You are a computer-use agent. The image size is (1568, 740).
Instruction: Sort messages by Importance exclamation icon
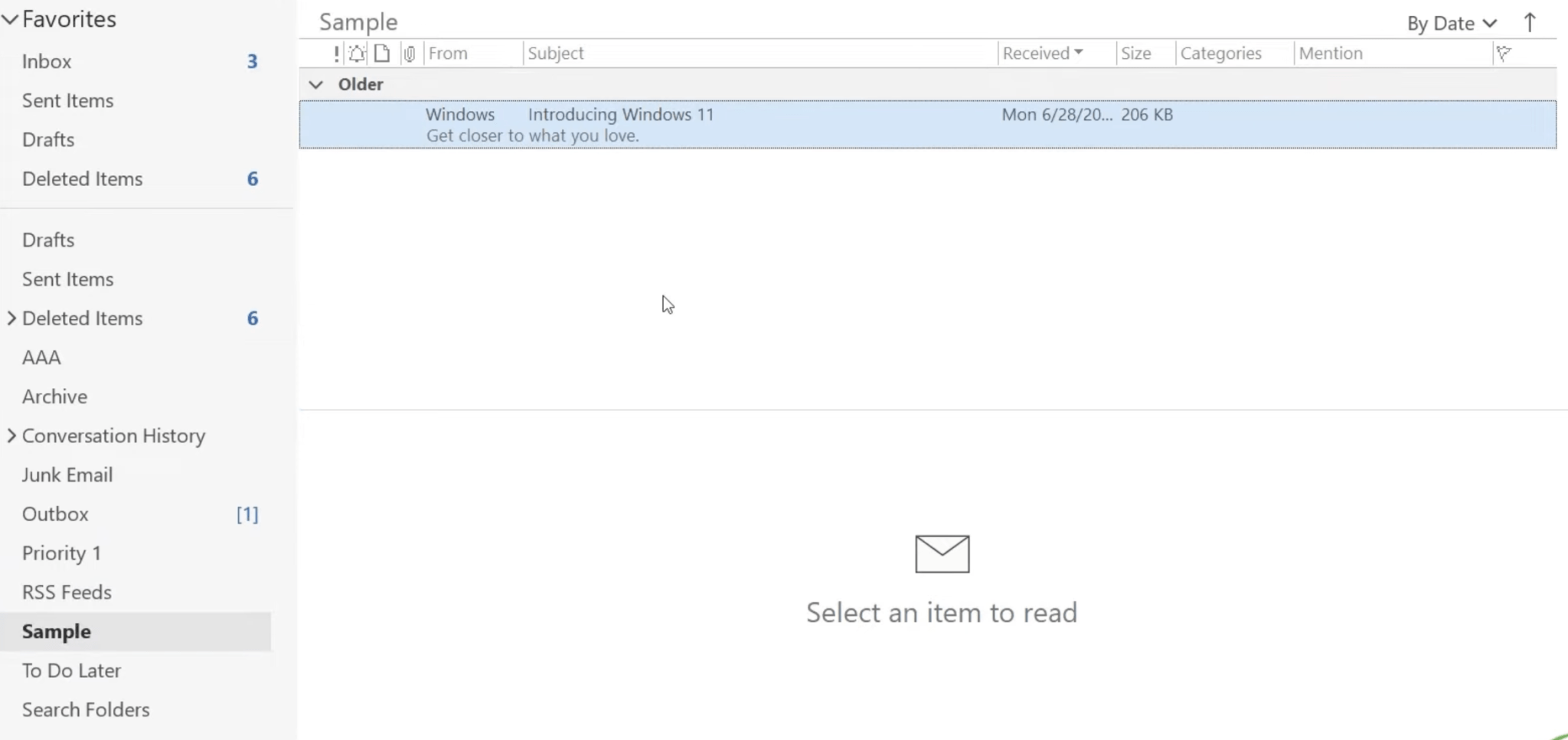[x=335, y=53]
